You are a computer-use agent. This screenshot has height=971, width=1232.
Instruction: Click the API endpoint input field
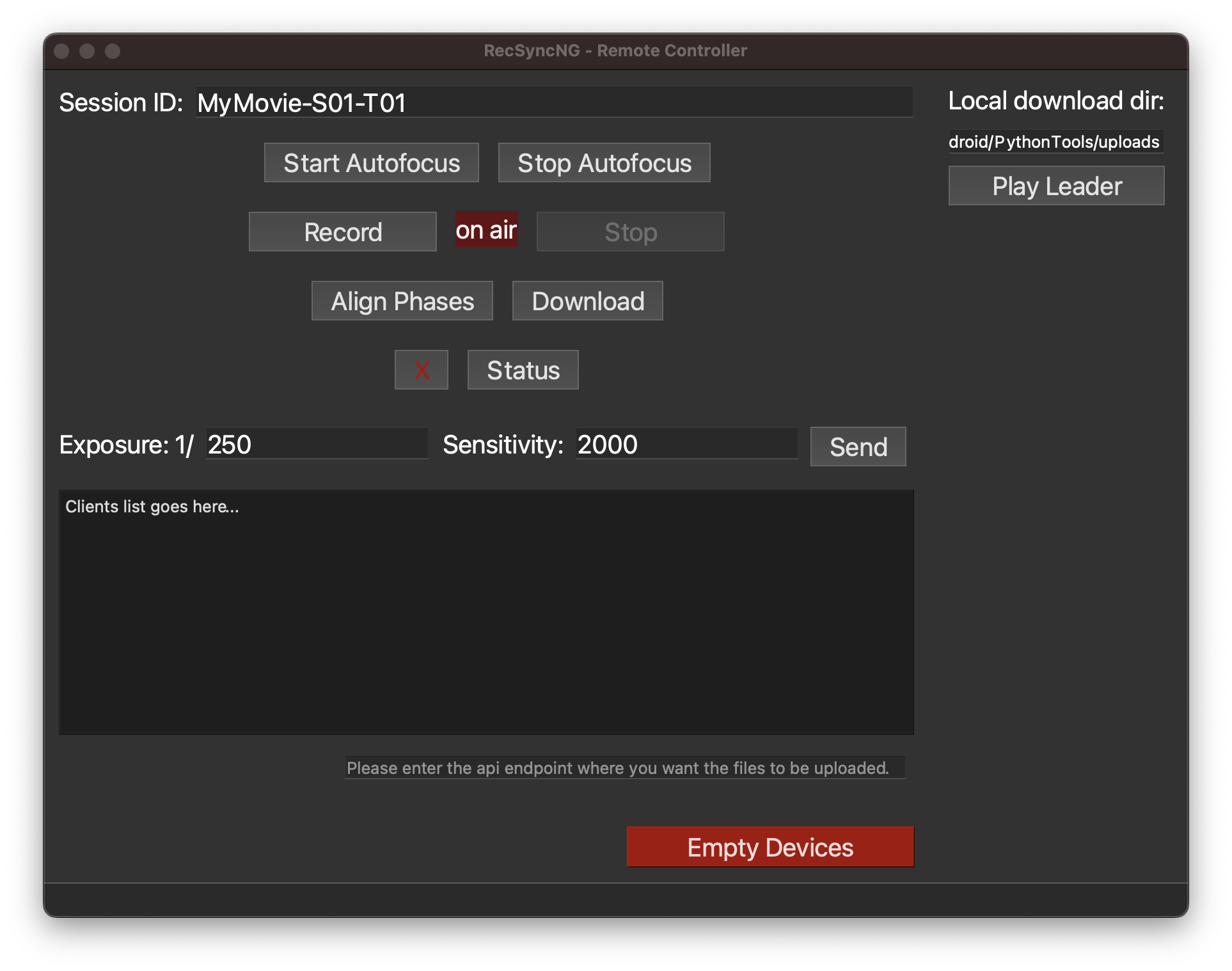click(624, 767)
